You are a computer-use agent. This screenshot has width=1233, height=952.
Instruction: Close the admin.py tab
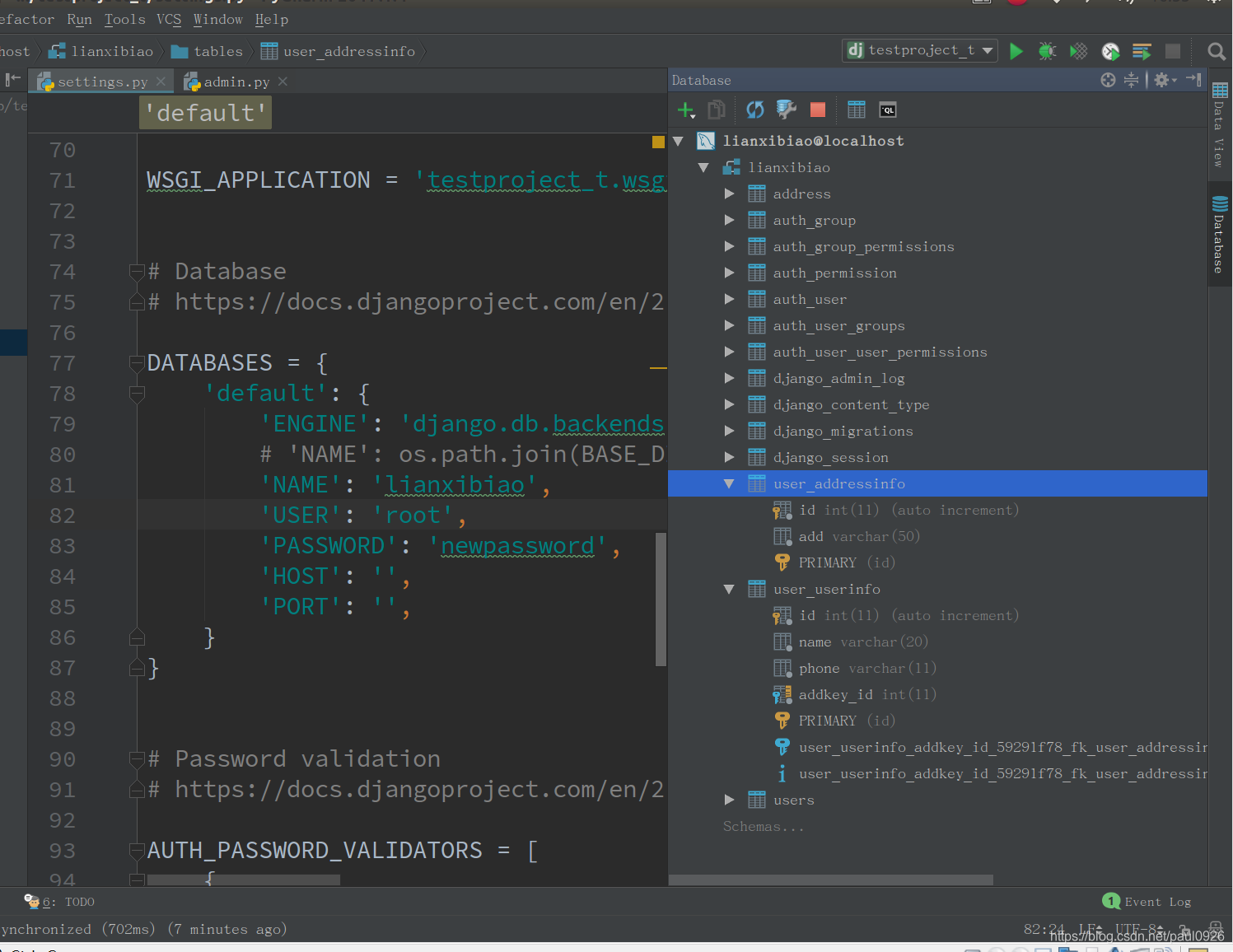283,81
